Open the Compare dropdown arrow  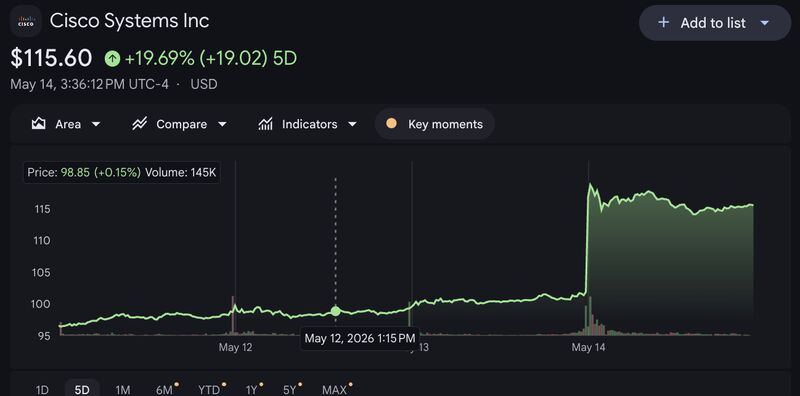pos(222,125)
